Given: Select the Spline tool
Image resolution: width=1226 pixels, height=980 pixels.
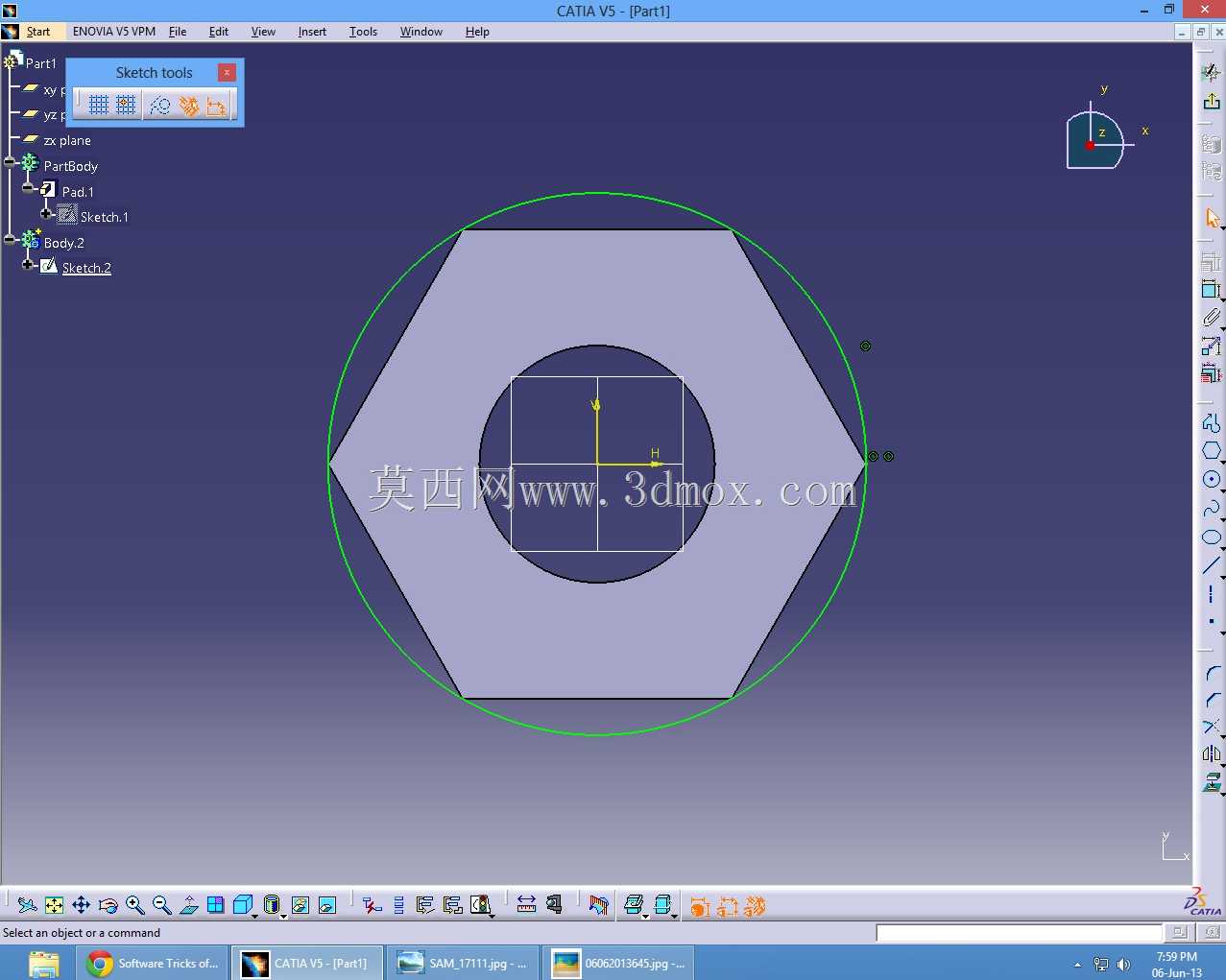Looking at the screenshot, I should point(1212,508).
